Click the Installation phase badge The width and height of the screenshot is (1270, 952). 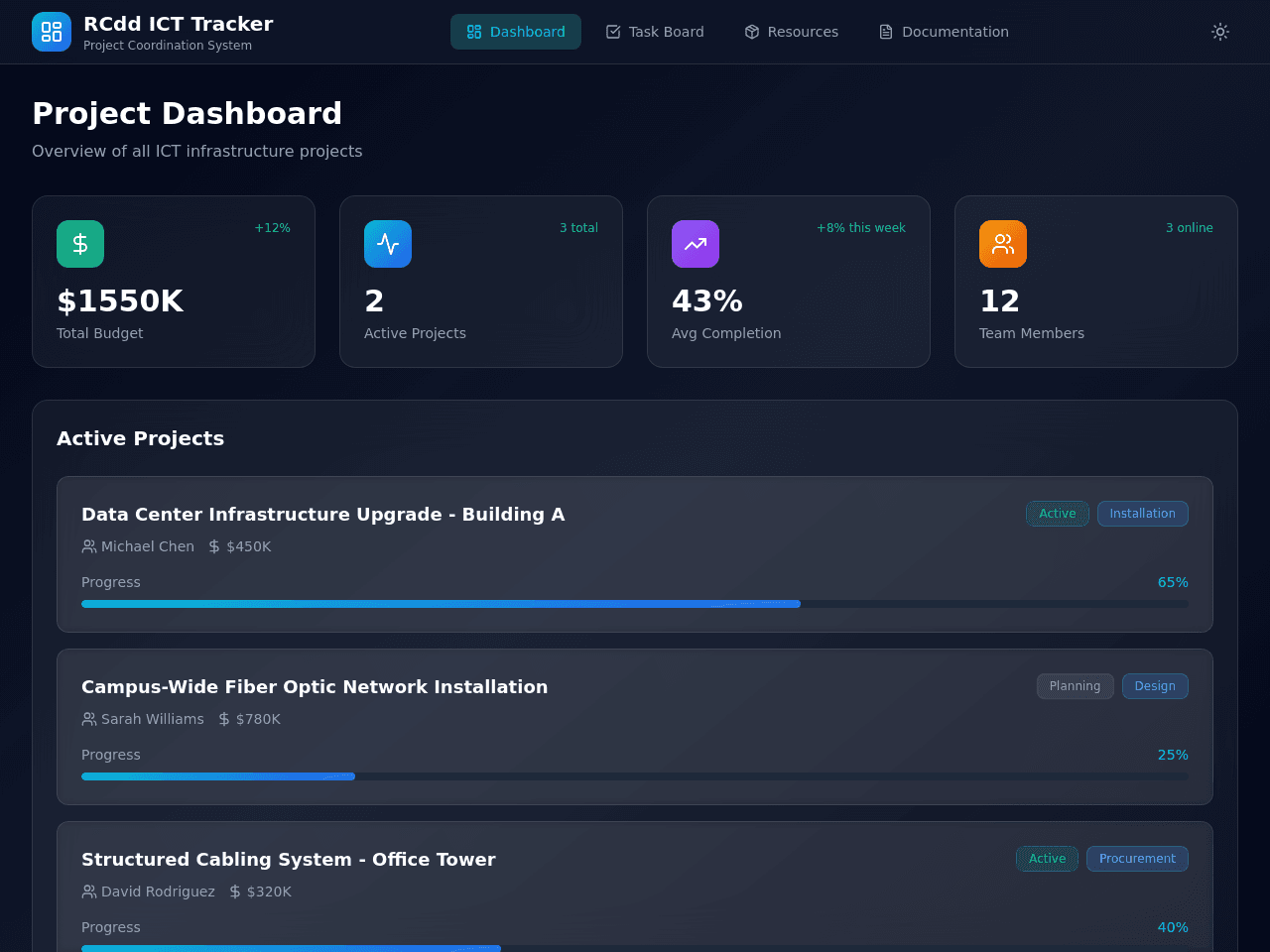(1143, 514)
